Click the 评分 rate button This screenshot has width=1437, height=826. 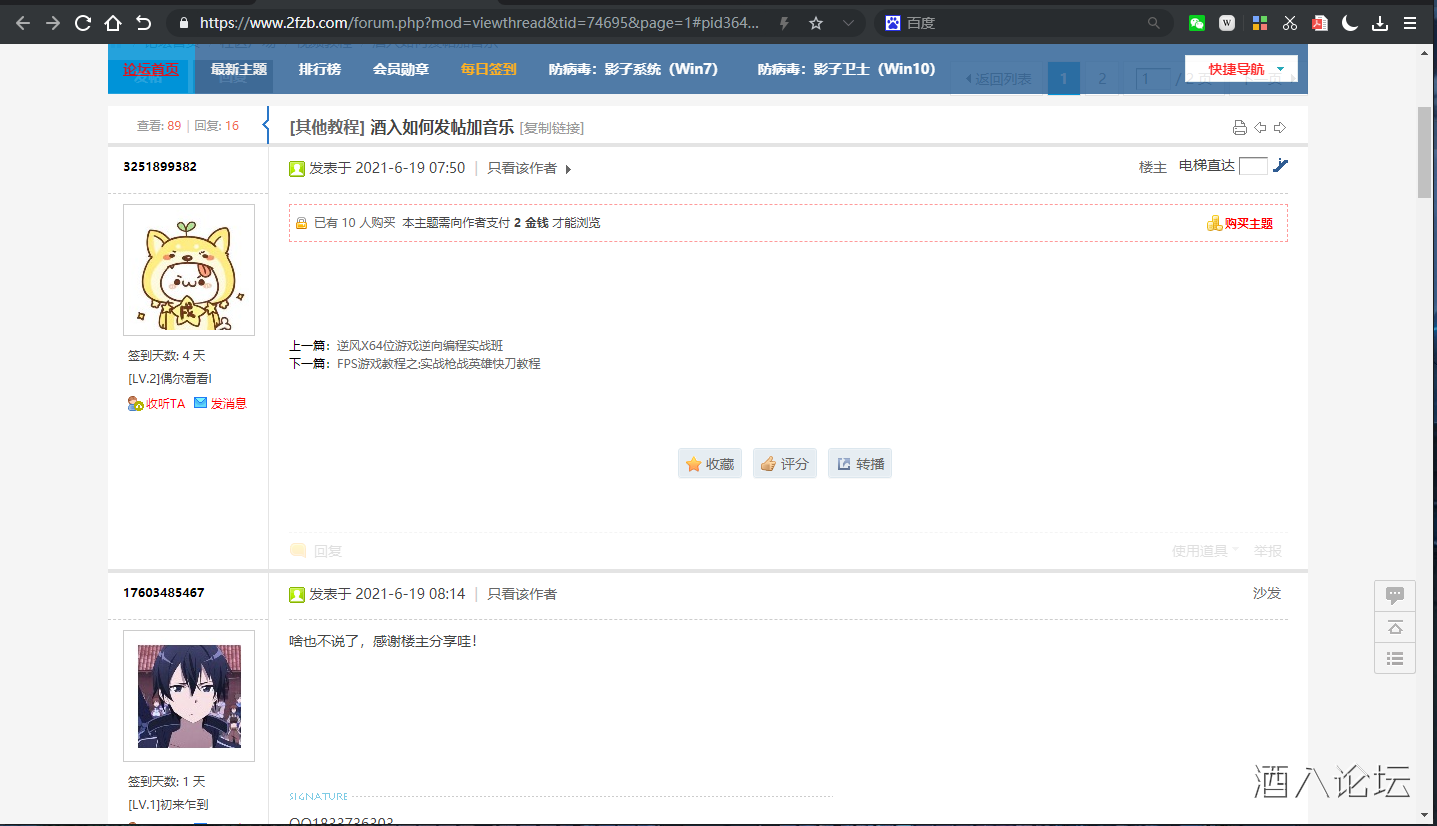[x=785, y=464]
